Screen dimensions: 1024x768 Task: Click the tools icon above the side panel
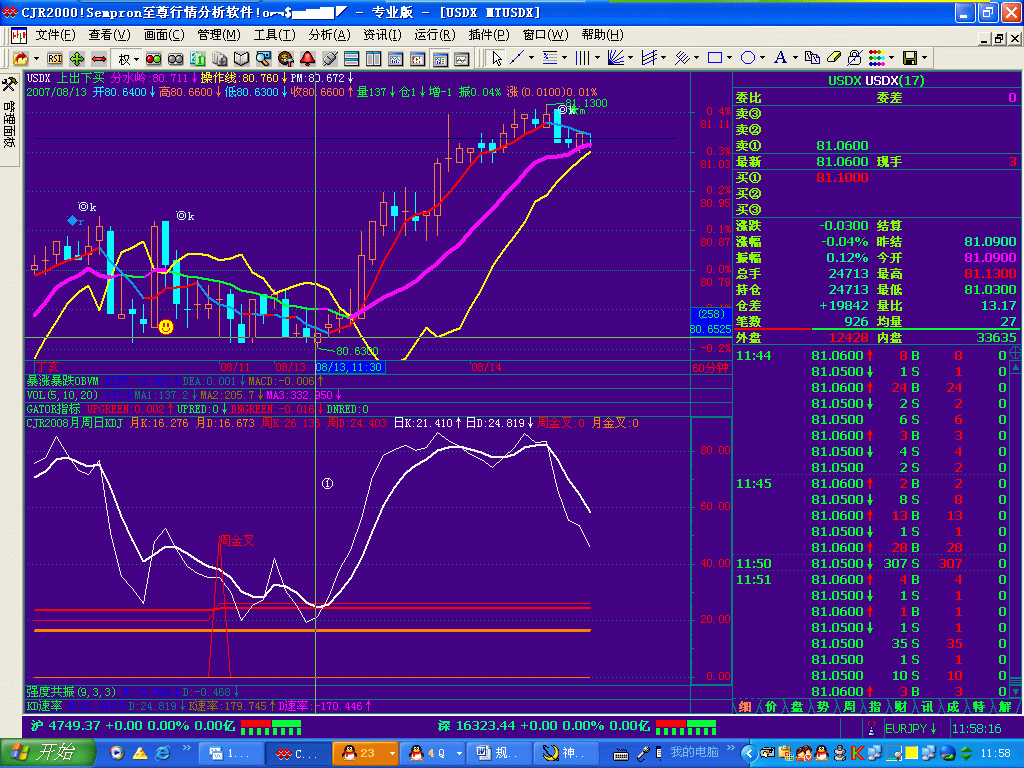pyautogui.click(x=9, y=84)
